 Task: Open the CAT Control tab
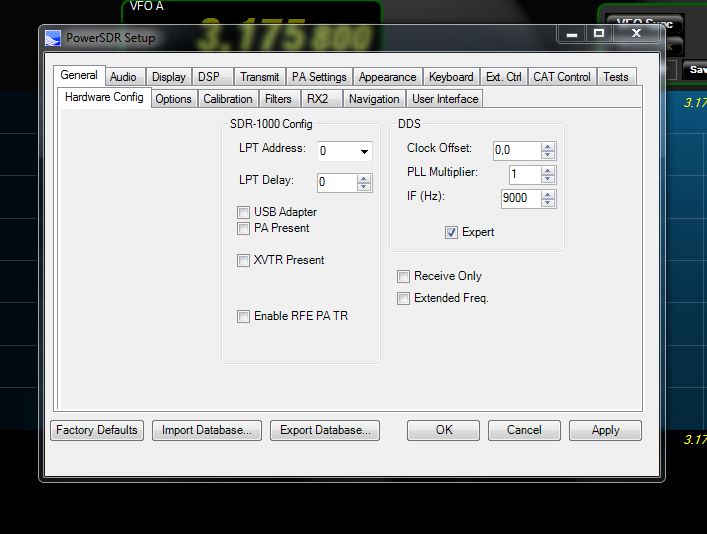[562, 77]
